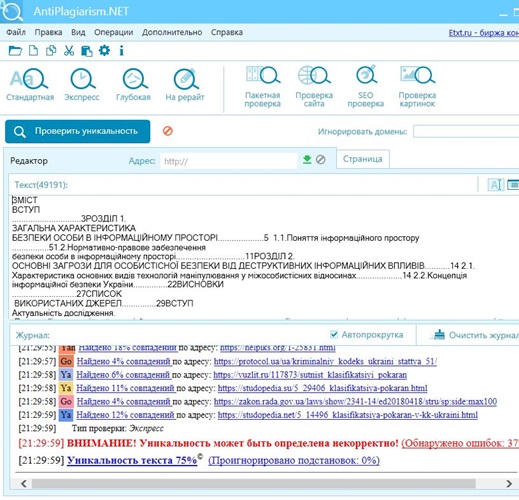Click the AntiPlagiarism.NET logo icon
Screen dimensions: 519x500
pos(12,11)
